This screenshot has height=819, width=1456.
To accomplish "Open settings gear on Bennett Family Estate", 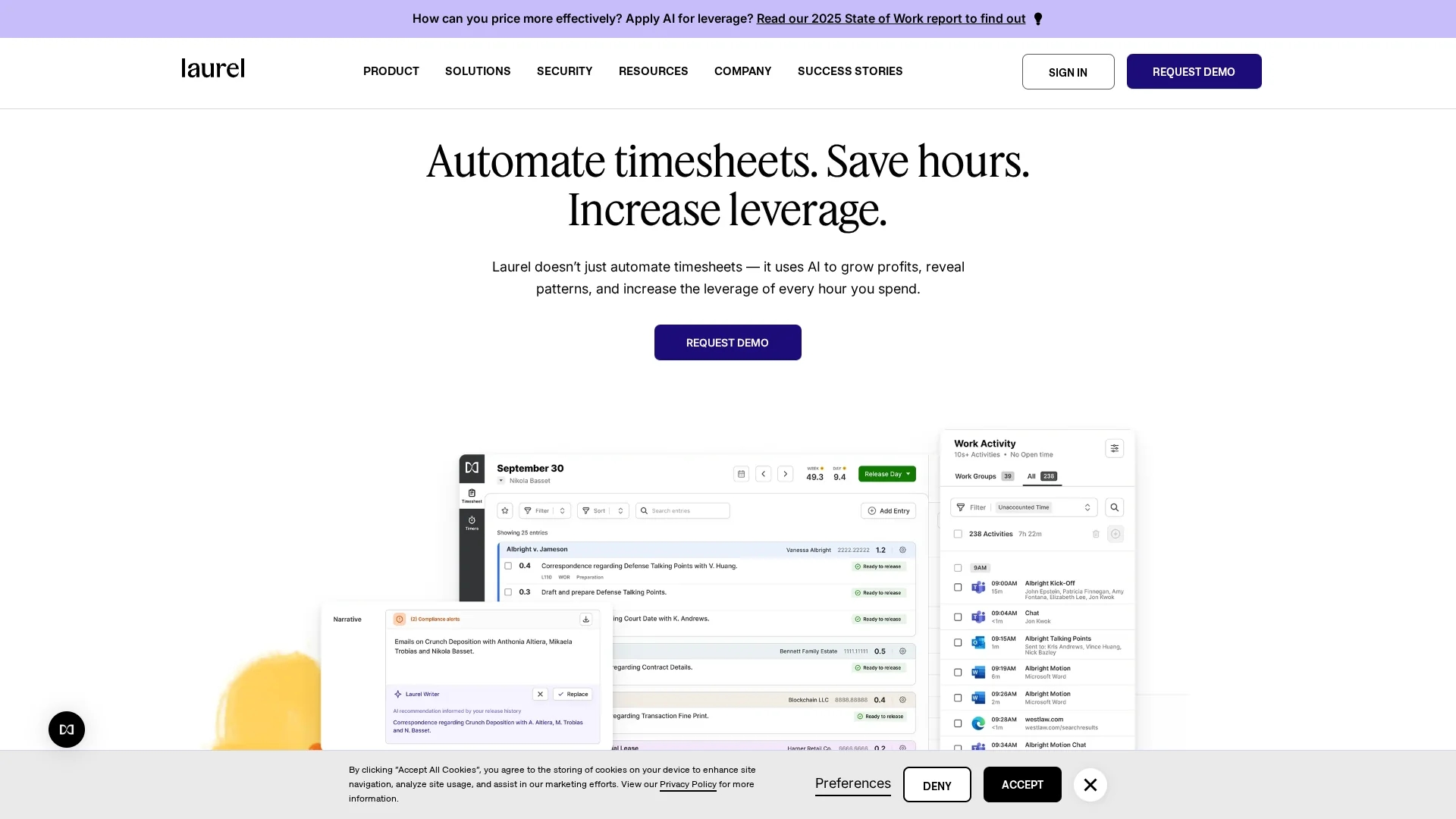I will pos(902,651).
